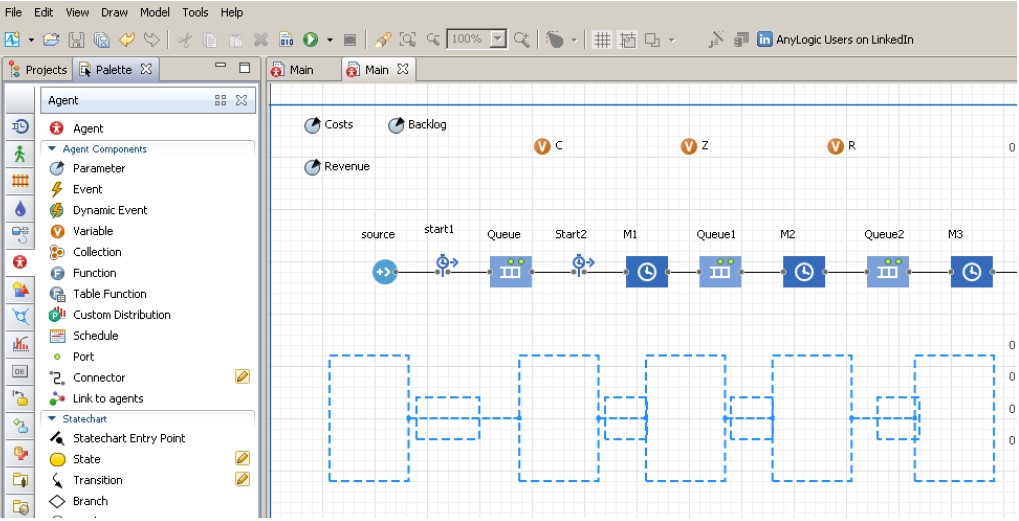Image resolution: width=1019 pixels, height=521 pixels.
Task: Toggle drawing mode pencil beside Connector
Action: coord(241,377)
